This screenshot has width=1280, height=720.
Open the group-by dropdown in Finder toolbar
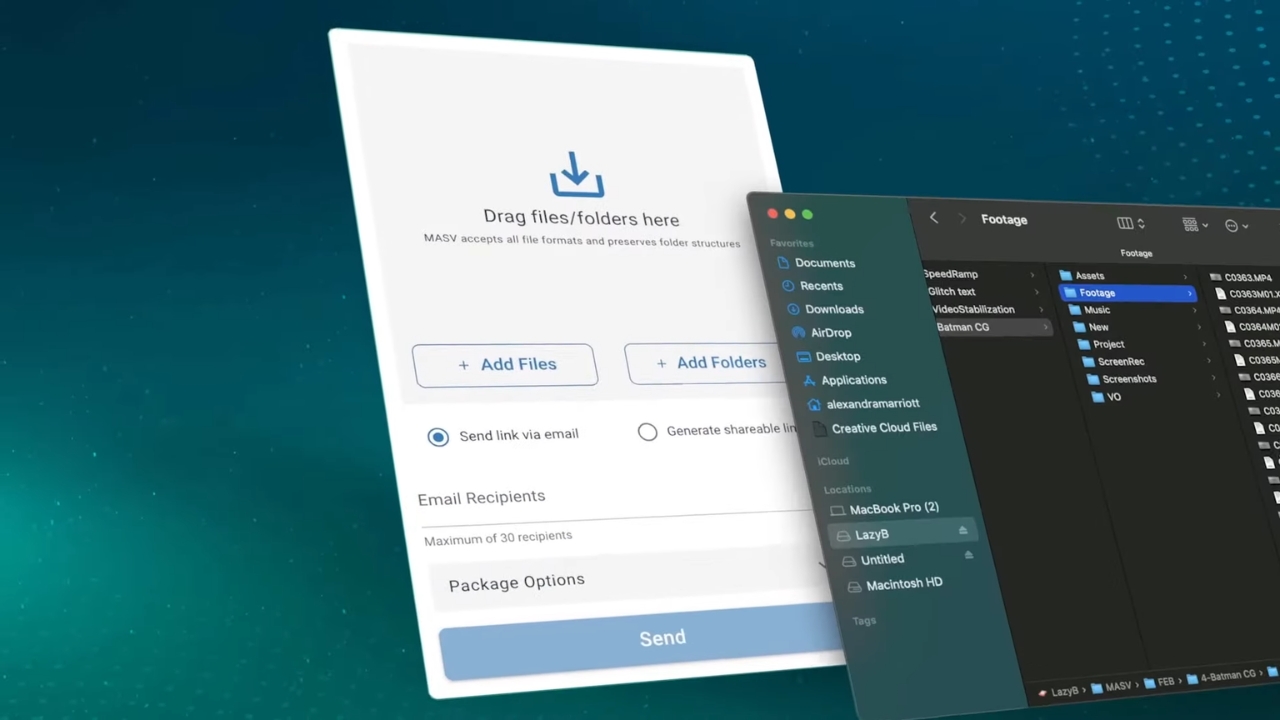click(1195, 225)
